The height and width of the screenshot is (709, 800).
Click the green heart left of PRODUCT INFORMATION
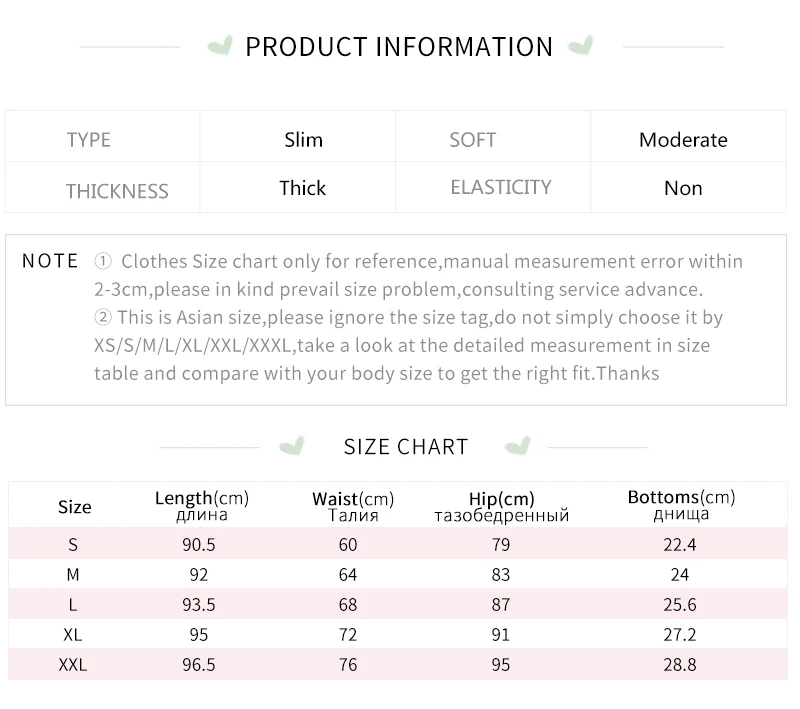coord(220,45)
